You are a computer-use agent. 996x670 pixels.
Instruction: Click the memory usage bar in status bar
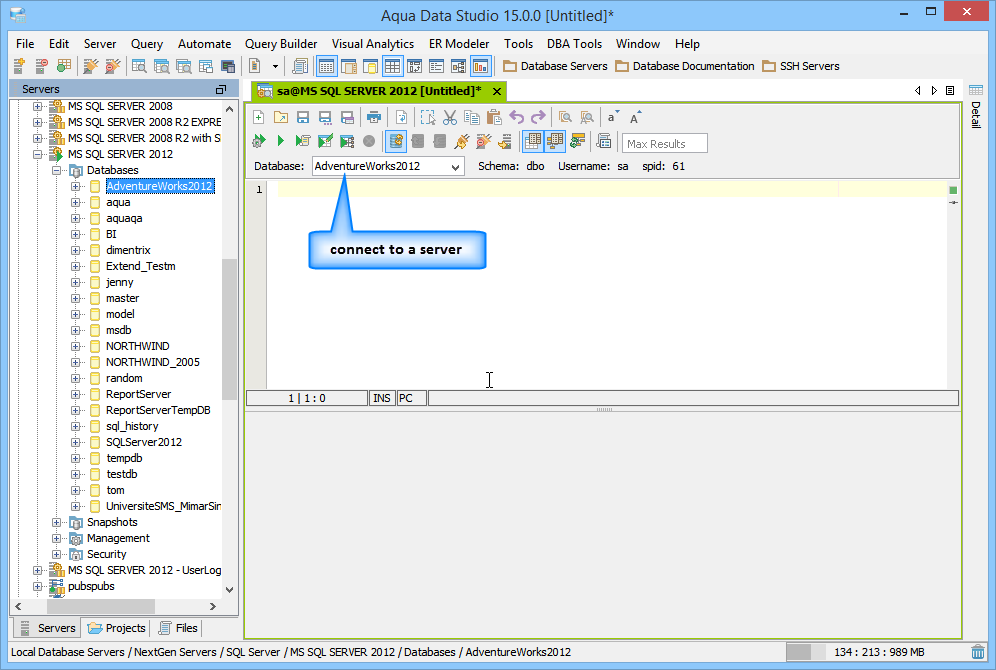tap(877, 652)
